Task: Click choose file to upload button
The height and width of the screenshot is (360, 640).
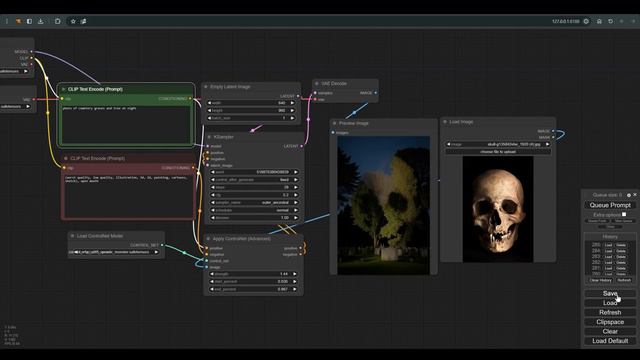Action: pos(498,151)
